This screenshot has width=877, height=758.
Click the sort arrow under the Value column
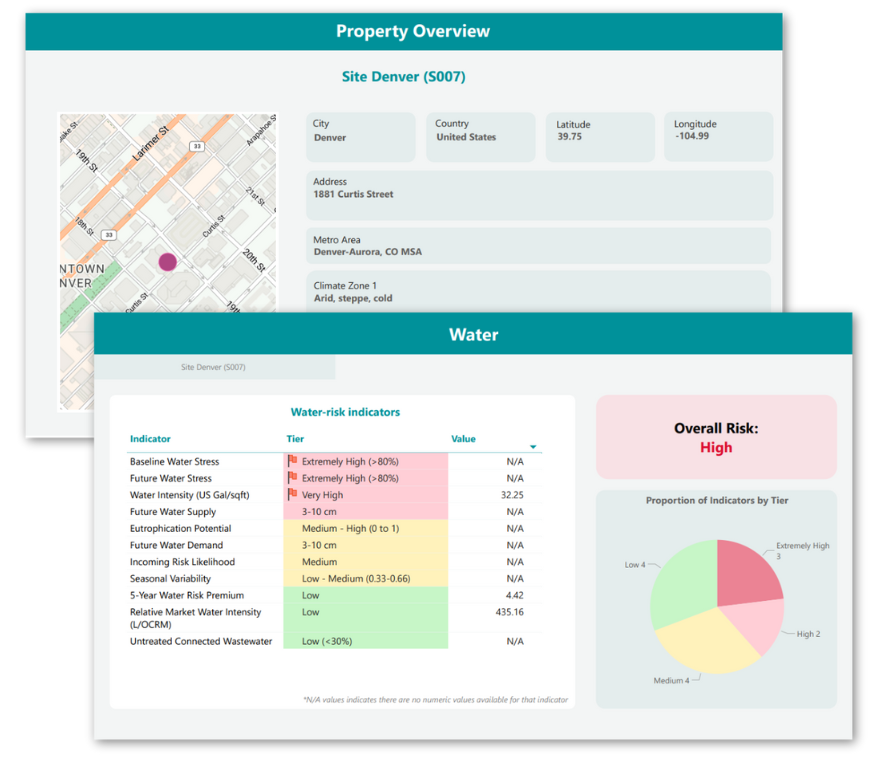[533, 447]
